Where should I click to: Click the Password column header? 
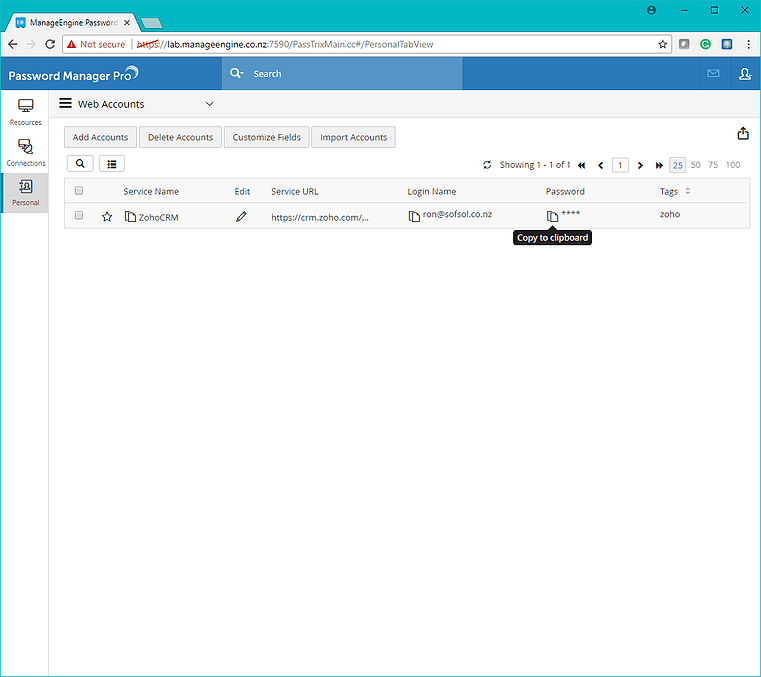[x=565, y=191]
